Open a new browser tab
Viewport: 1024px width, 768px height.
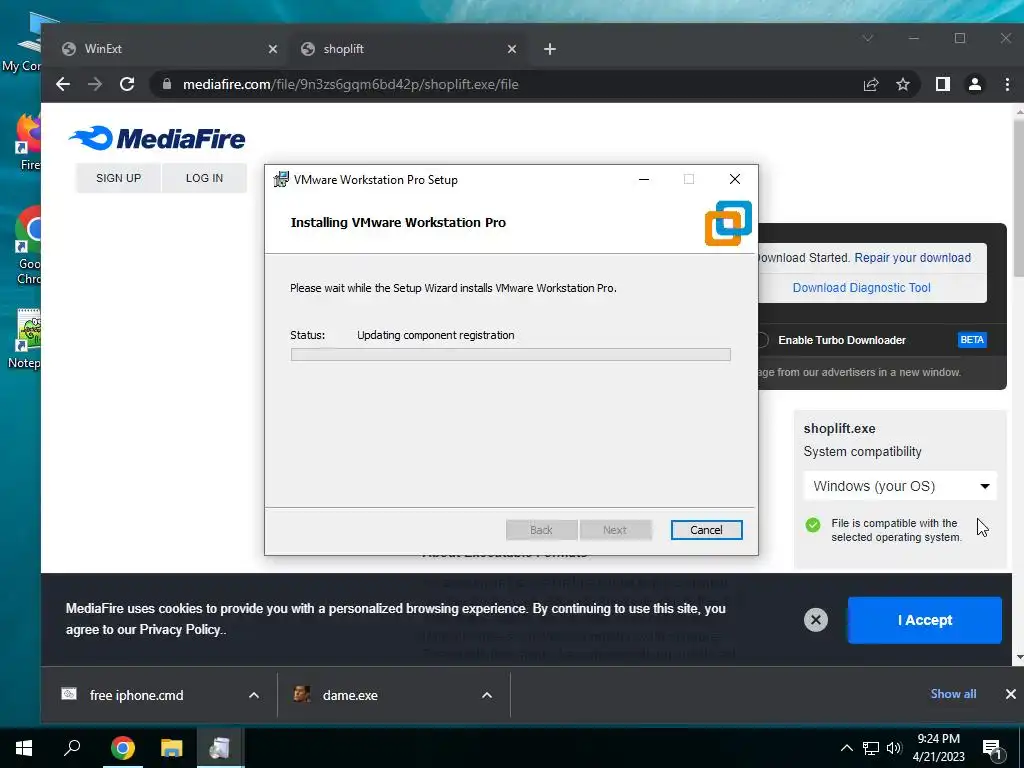(x=550, y=49)
